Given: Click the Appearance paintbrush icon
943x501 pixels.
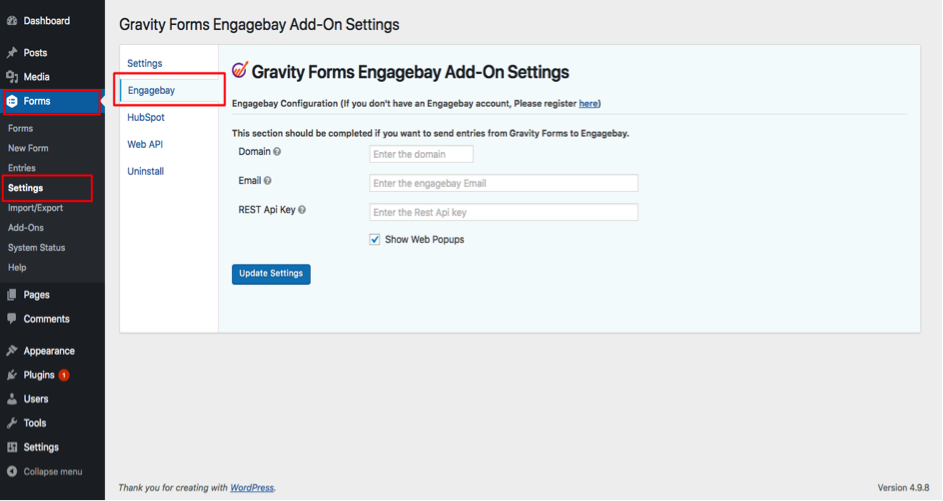Looking at the screenshot, I should pos(12,351).
